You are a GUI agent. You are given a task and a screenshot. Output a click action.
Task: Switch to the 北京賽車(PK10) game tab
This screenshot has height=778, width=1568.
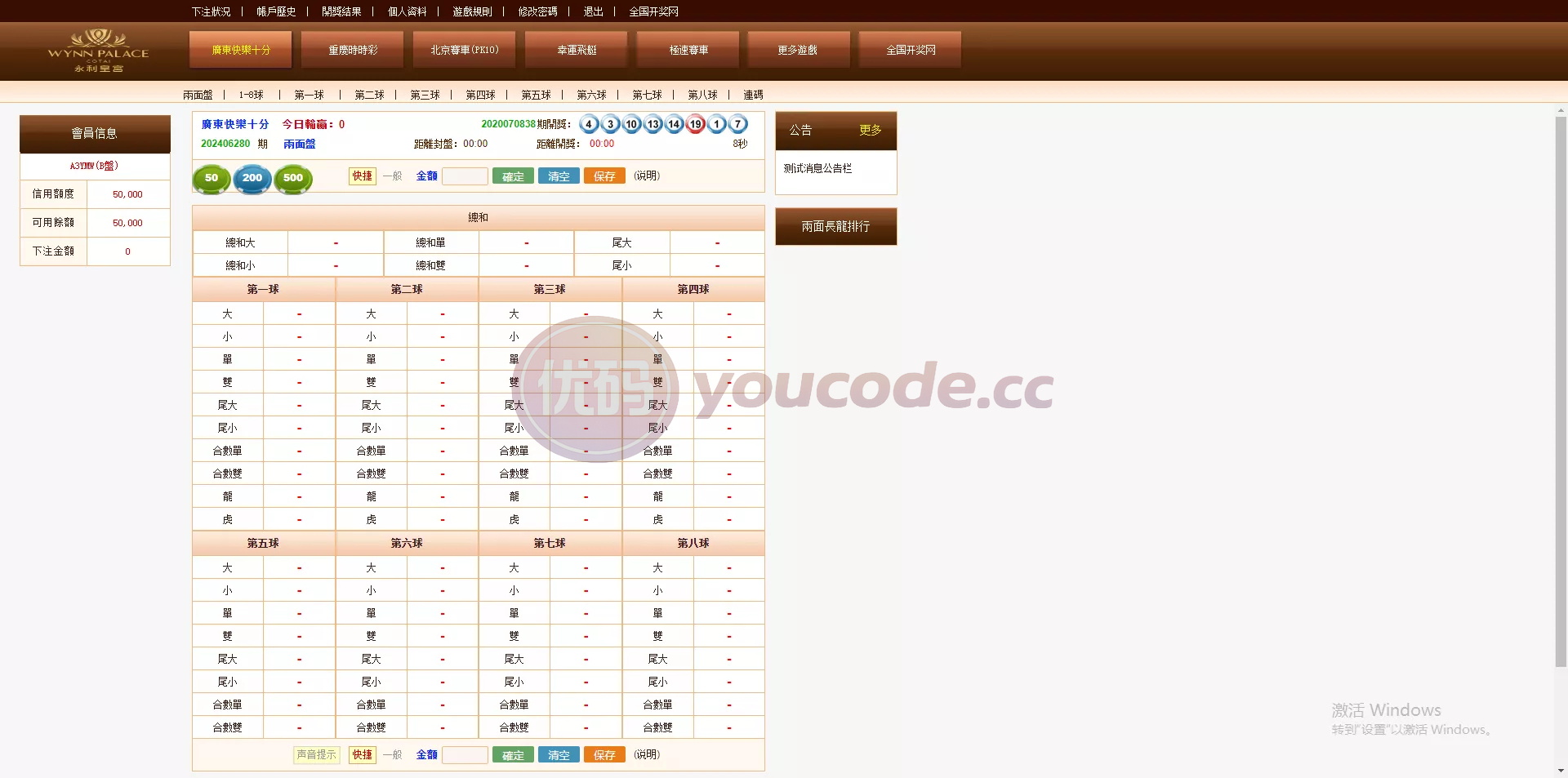pos(465,50)
